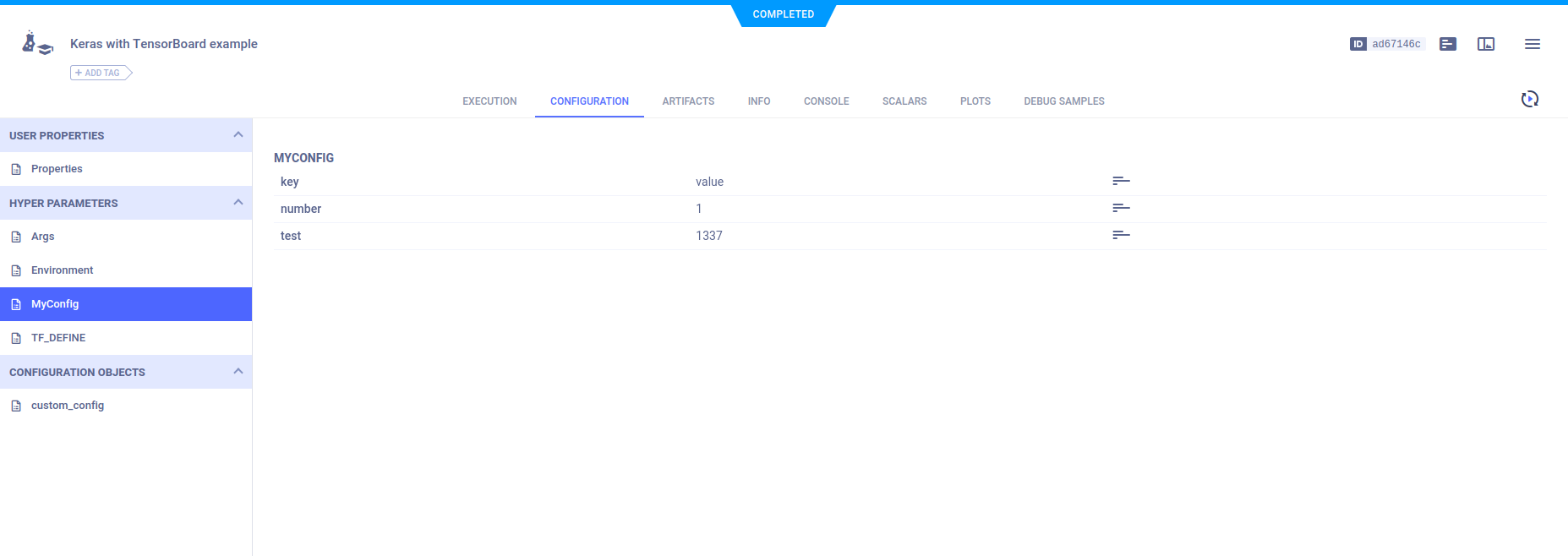
Task: Click the experiment task icon beside title
Action: [x=37, y=44]
